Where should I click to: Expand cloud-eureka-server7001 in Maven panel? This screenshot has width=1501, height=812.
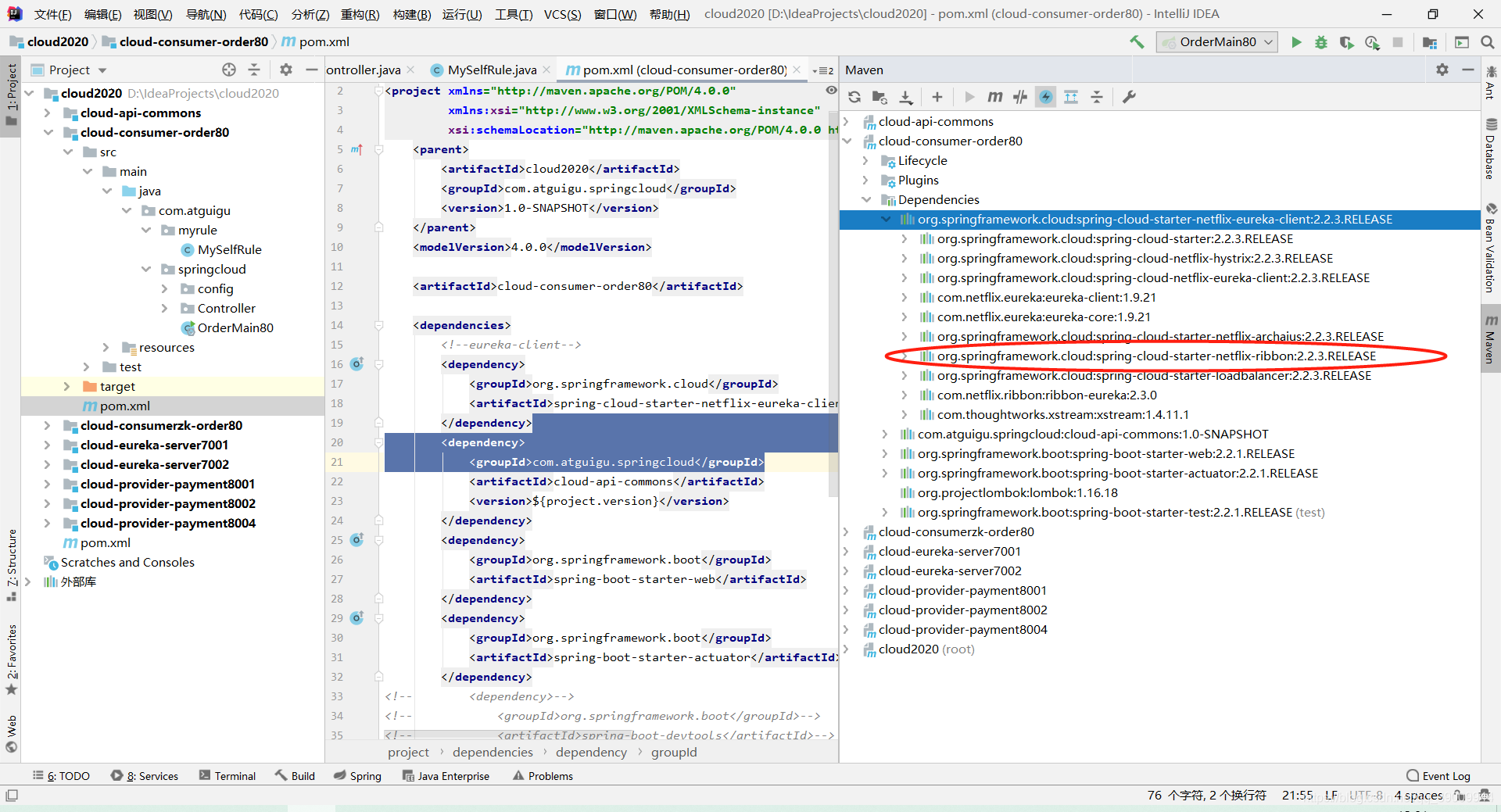[x=846, y=551]
